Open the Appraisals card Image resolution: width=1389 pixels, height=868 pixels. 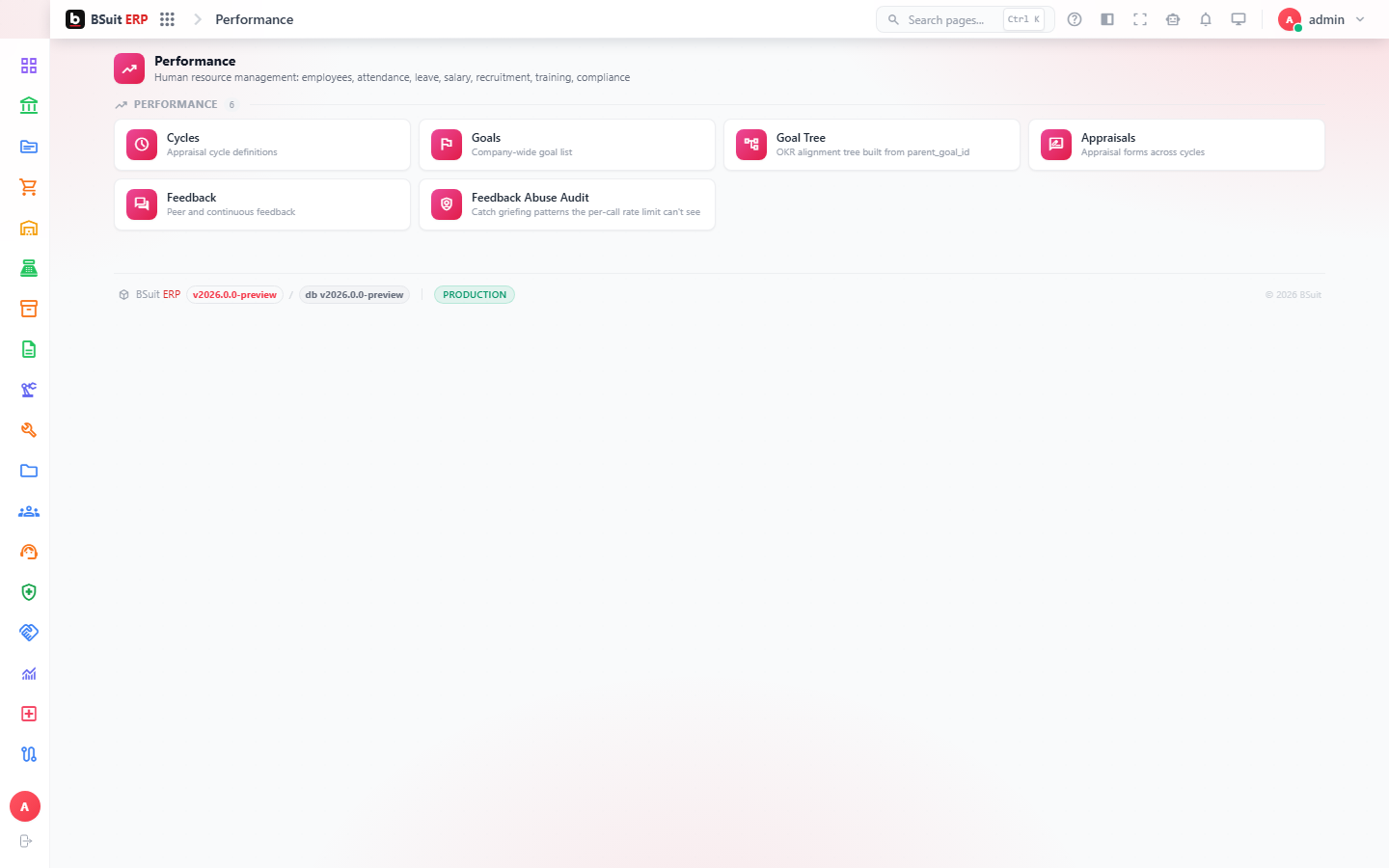pyautogui.click(x=1177, y=145)
